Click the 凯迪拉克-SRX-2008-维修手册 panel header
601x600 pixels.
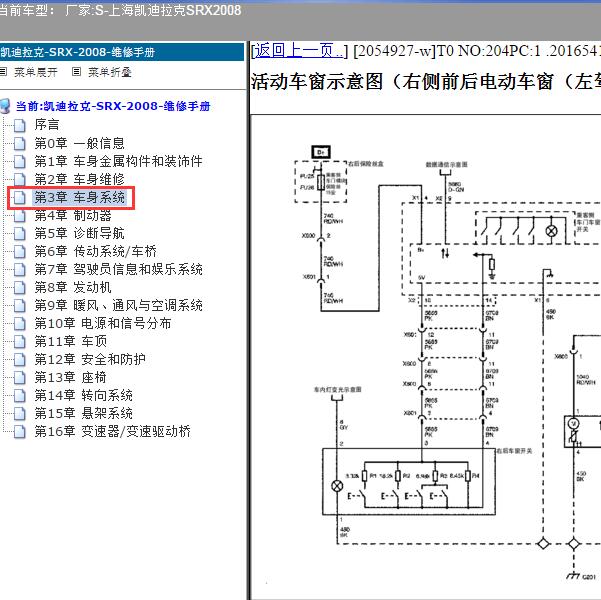point(122,52)
